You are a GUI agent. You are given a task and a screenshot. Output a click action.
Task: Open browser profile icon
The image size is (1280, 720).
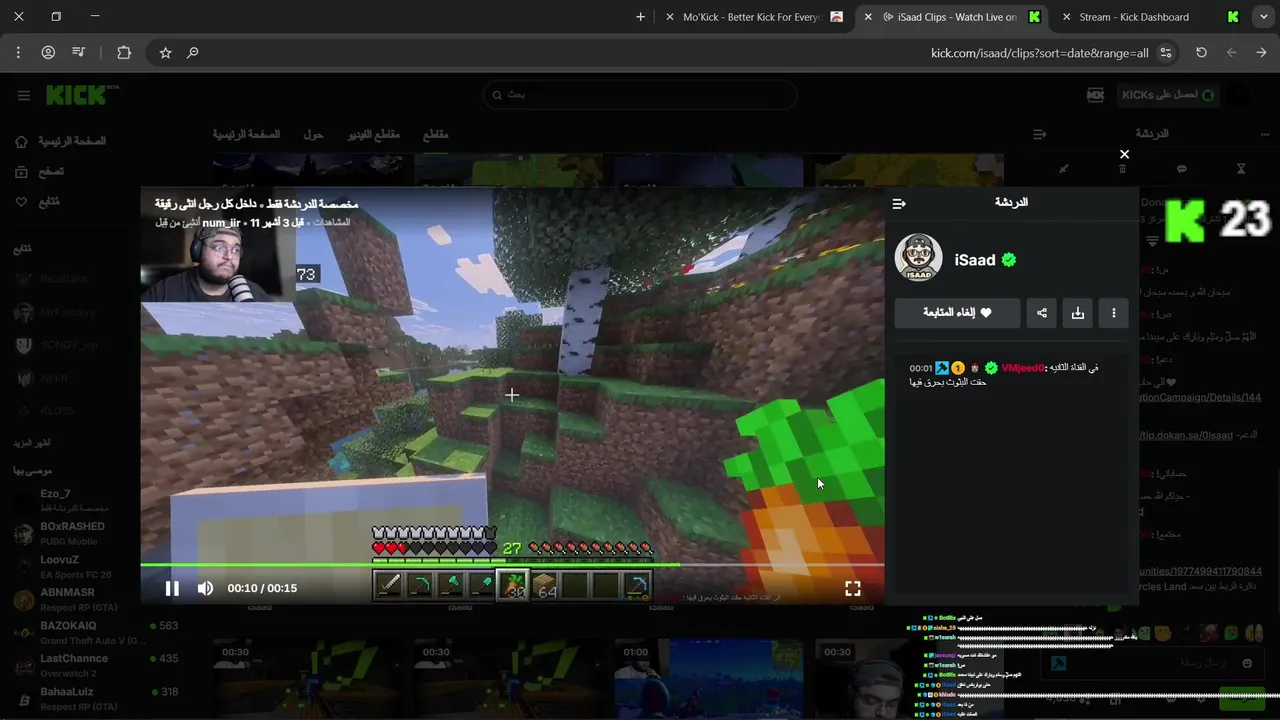[48, 52]
